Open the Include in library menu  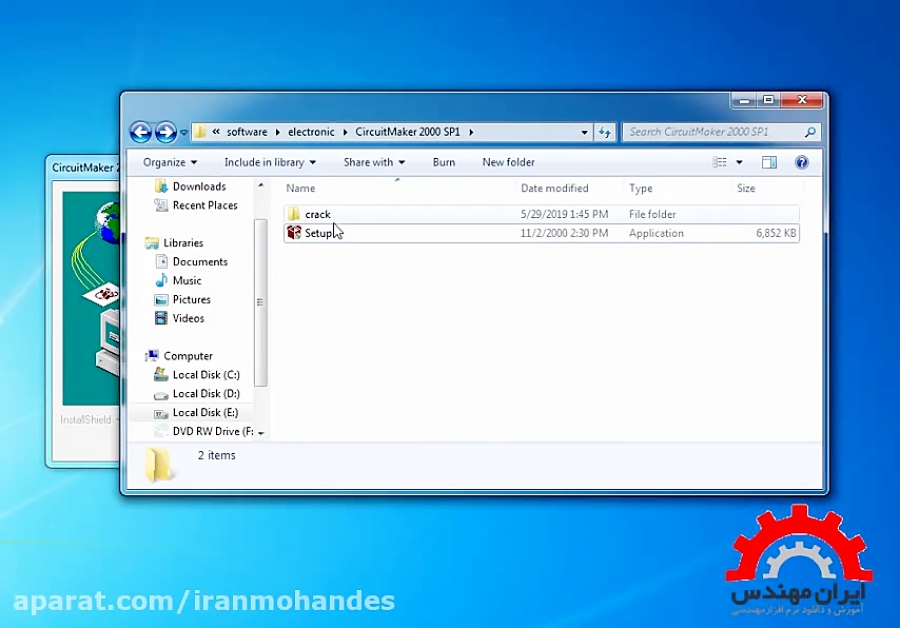click(270, 162)
